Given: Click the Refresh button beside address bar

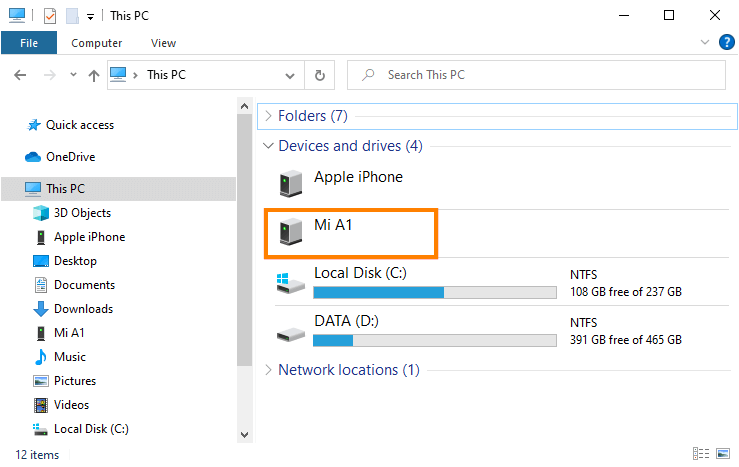Looking at the screenshot, I should (x=319, y=75).
